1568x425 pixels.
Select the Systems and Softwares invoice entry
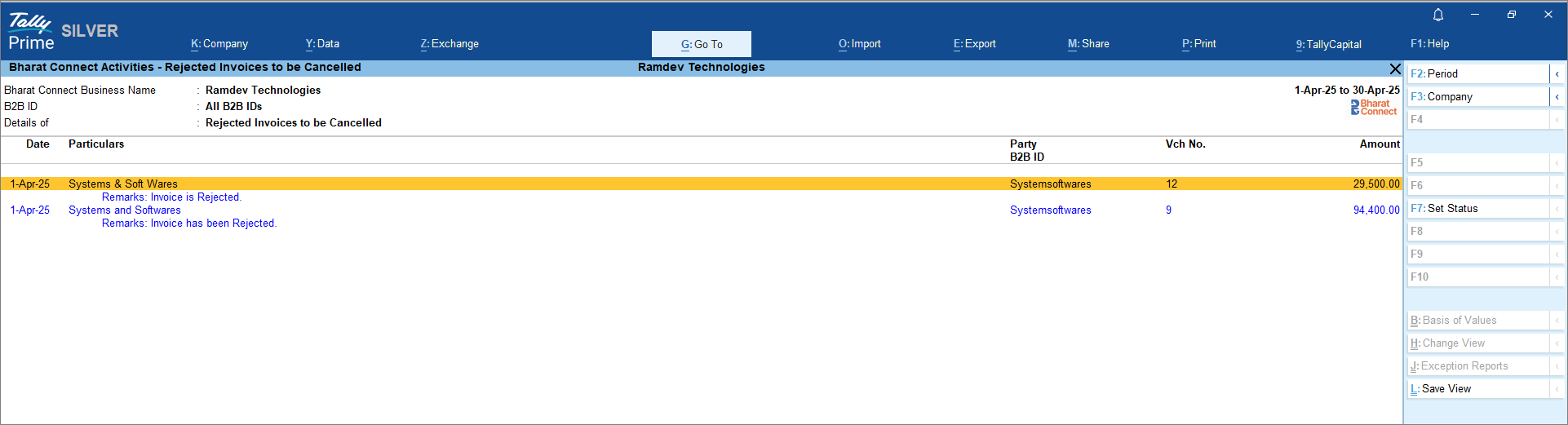(125, 210)
